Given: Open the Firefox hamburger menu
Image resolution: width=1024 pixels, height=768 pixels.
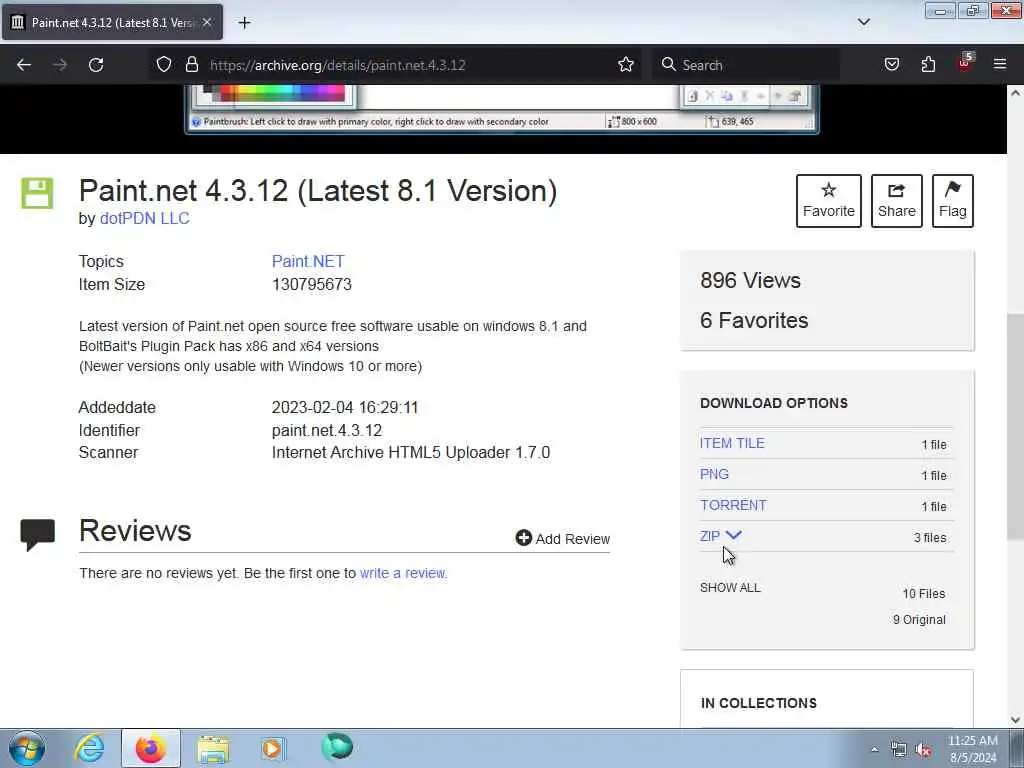Looking at the screenshot, I should 1000,65.
